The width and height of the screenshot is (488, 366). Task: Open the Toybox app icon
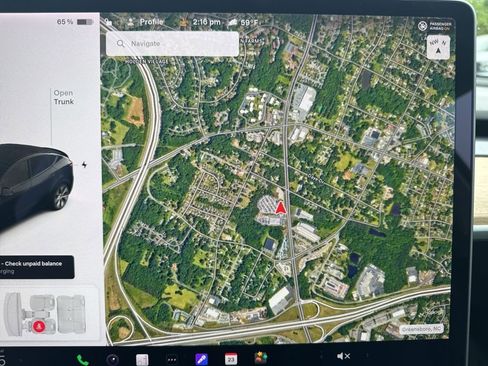pyautogui.click(x=261, y=358)
